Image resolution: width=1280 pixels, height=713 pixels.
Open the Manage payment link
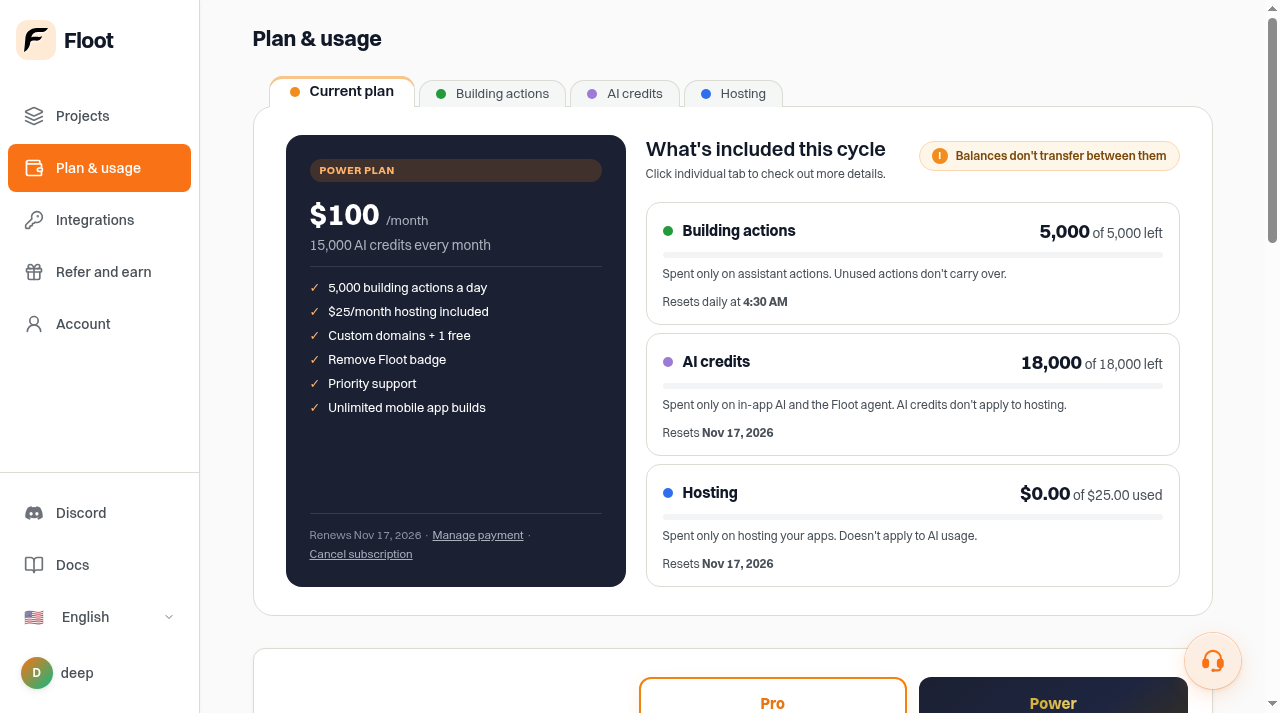click(x=478, y=535)
